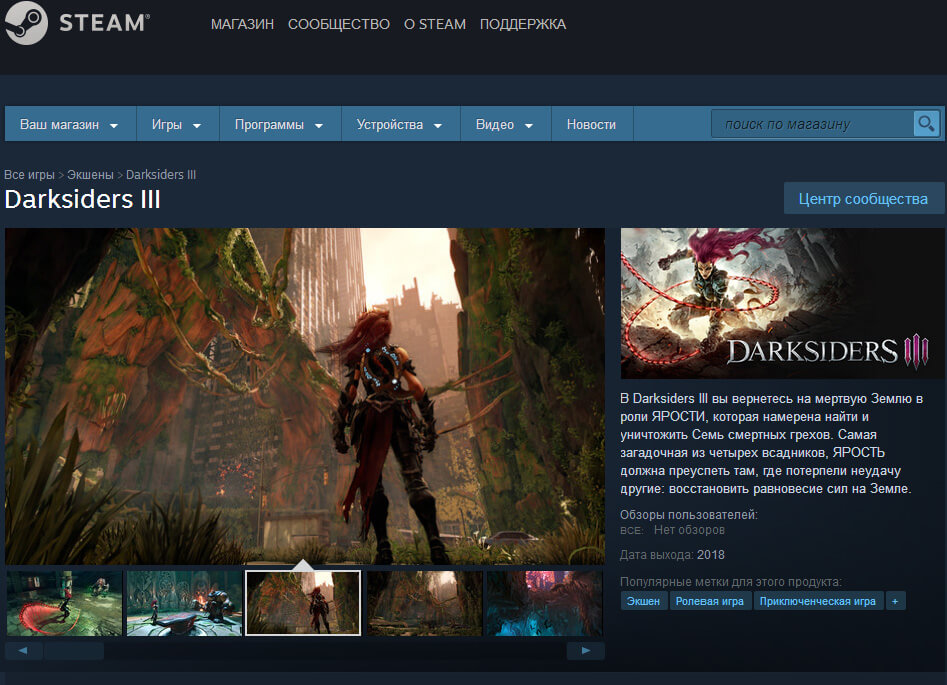947x685 pixels.
Task: Click the store search magnifier icon
Action: pos(926,124)
